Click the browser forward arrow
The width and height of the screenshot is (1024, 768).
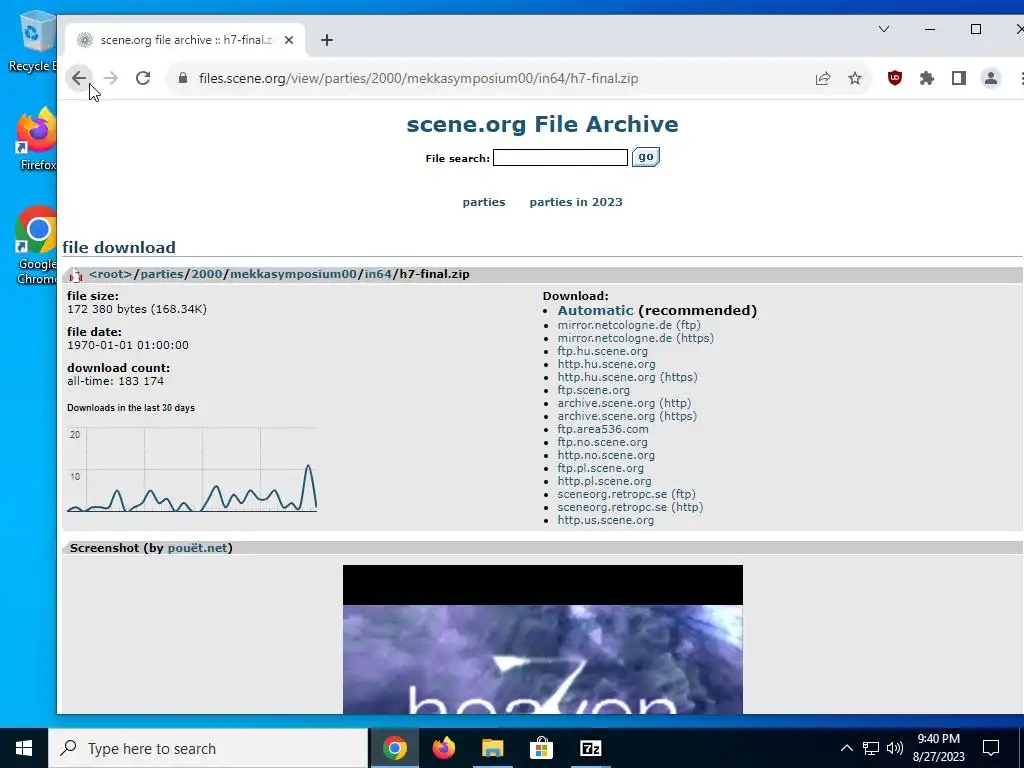point(111,78)
